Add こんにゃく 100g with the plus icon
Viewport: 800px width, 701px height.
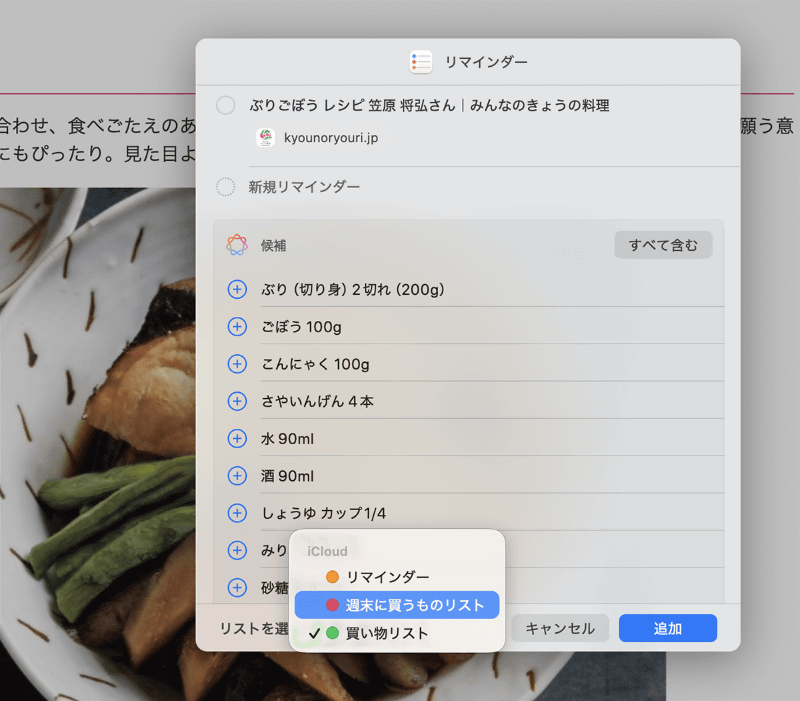[237, 364]
